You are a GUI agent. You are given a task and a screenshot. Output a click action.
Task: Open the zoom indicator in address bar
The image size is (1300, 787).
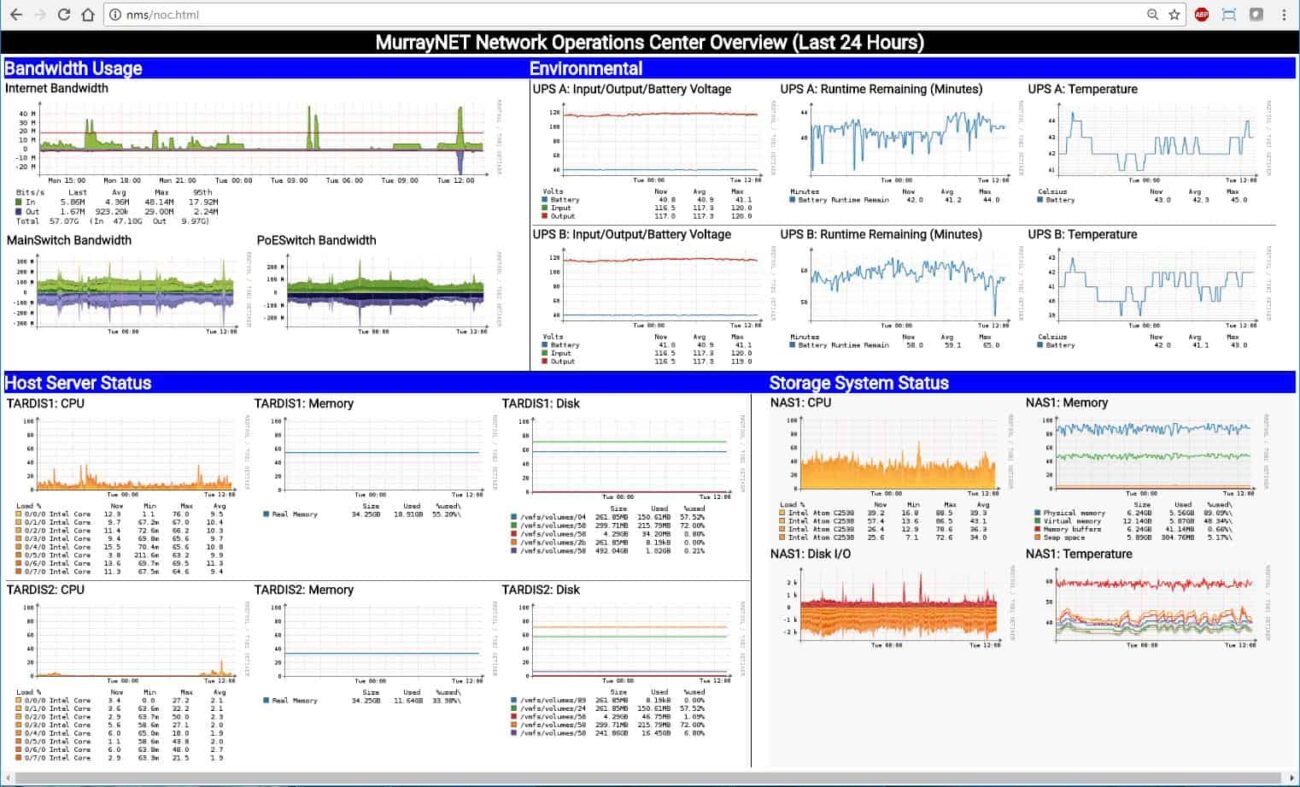(1153, 15)
